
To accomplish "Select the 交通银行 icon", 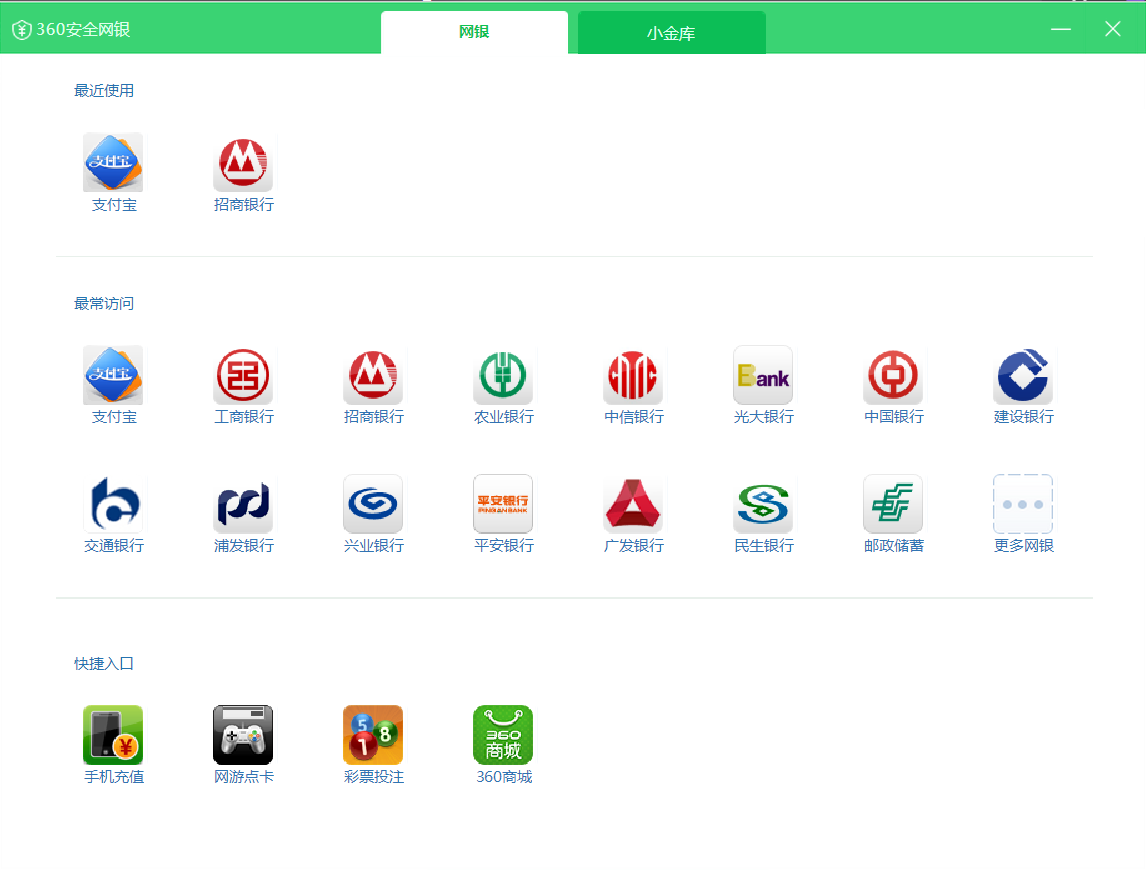I will 113,504.
